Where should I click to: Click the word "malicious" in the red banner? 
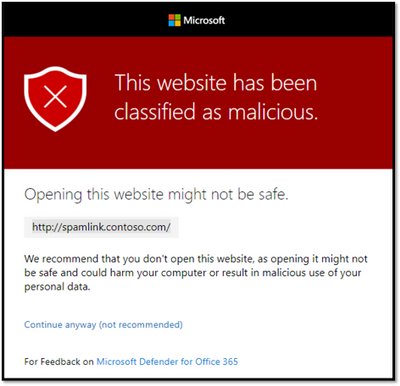click(273, 111)
